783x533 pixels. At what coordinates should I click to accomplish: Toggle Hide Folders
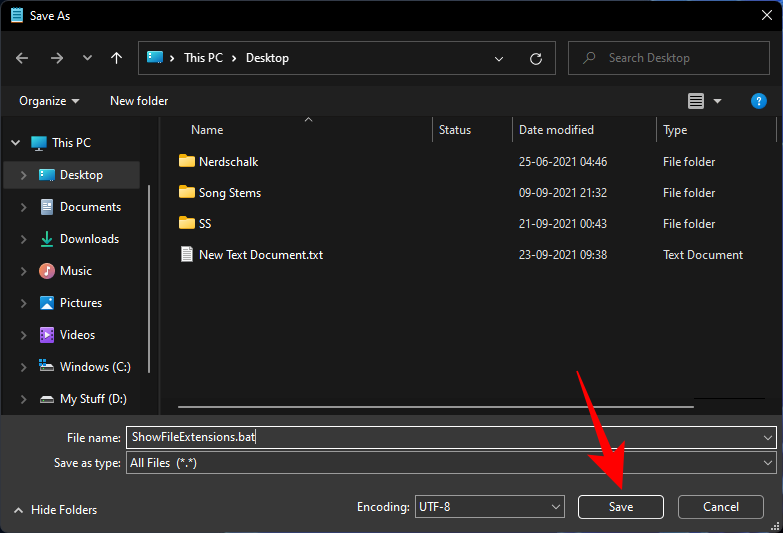click(55, 510)
